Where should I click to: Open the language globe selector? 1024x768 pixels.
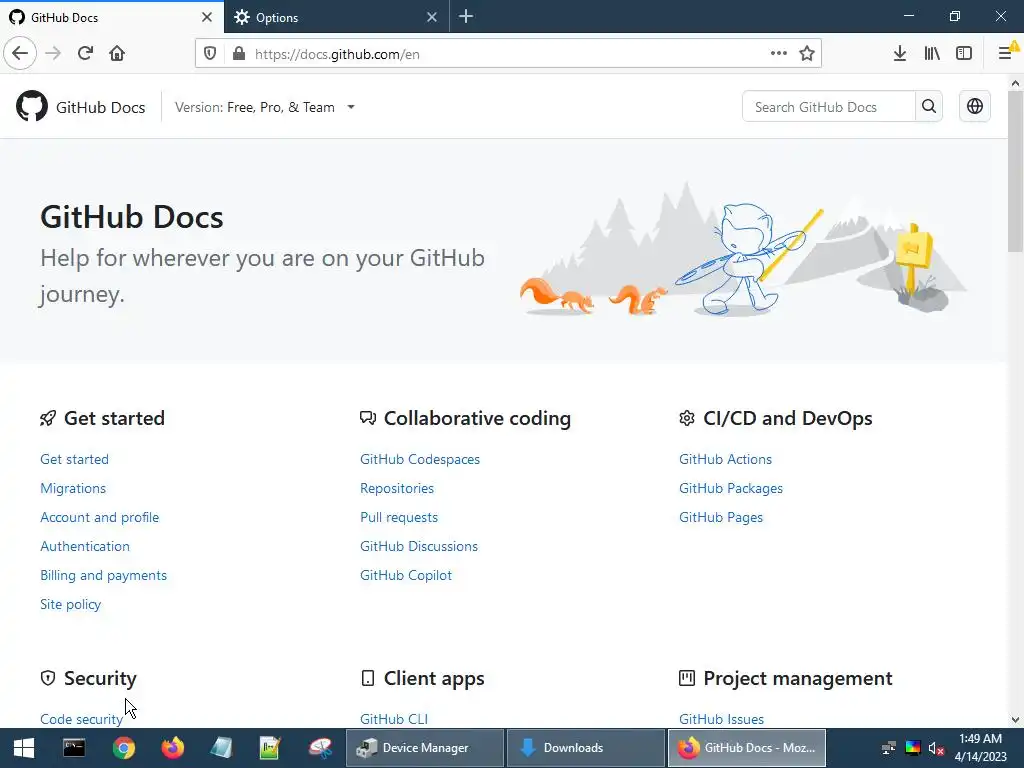pos(974,106)
